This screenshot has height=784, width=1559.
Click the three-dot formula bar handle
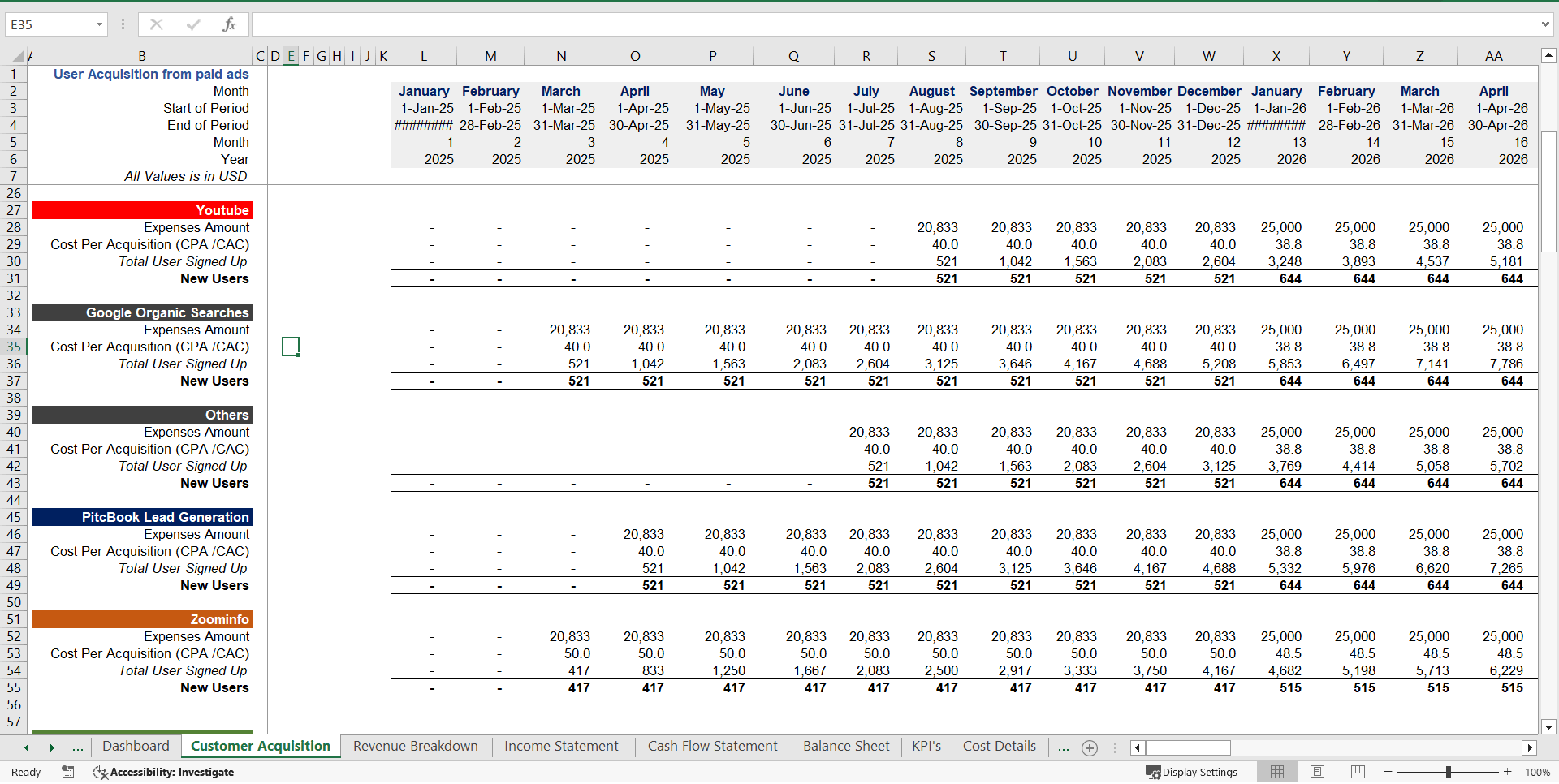(x=123, y=24)
